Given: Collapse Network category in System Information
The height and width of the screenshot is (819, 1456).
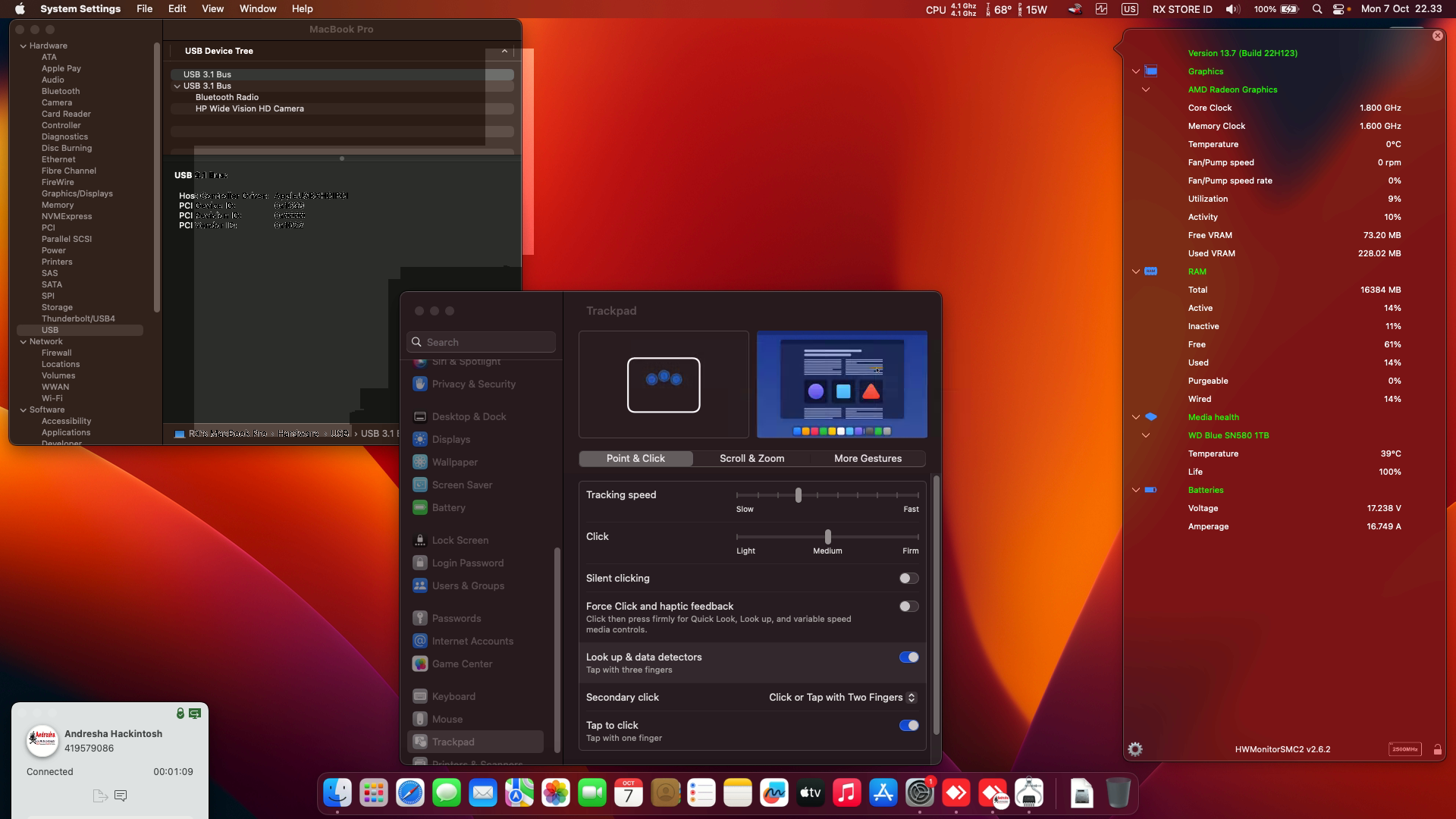Looking at the screenshot, I should pos(24,342).
